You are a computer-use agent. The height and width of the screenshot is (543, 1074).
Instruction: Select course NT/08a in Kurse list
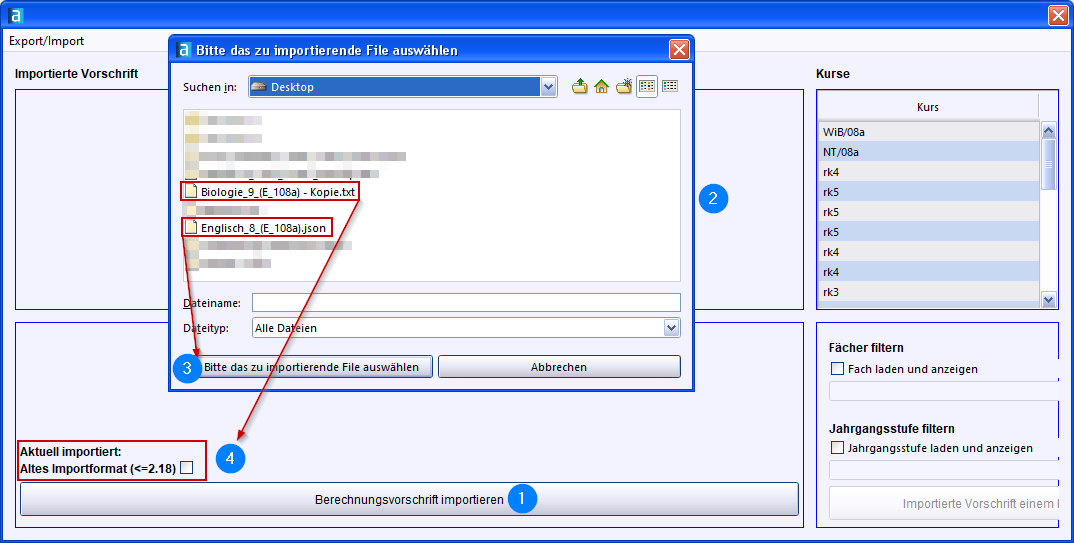929,152
